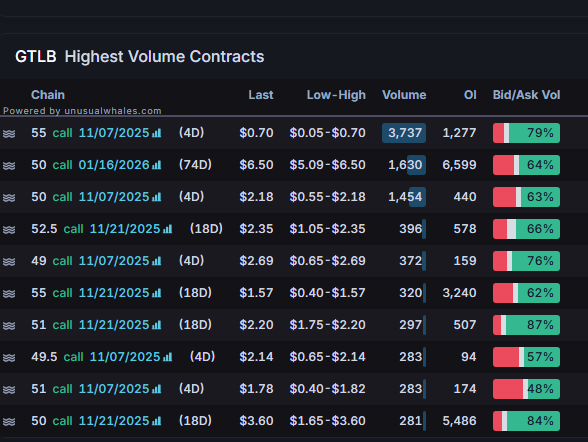The height and width of the screenshot is (442, 588).
Task: Click the 48% bid/ask volume bar
Action: click(x=526, y=389)
